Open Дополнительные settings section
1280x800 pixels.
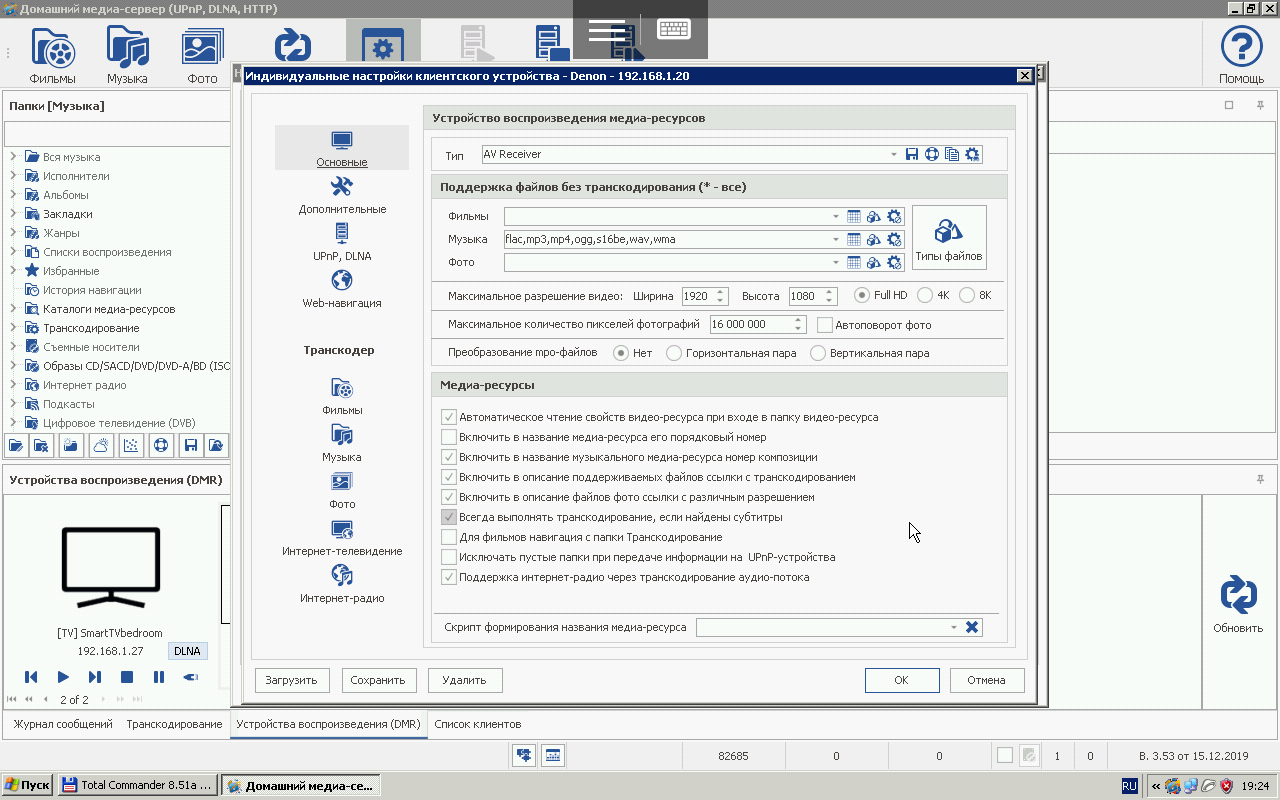point(342,194)
